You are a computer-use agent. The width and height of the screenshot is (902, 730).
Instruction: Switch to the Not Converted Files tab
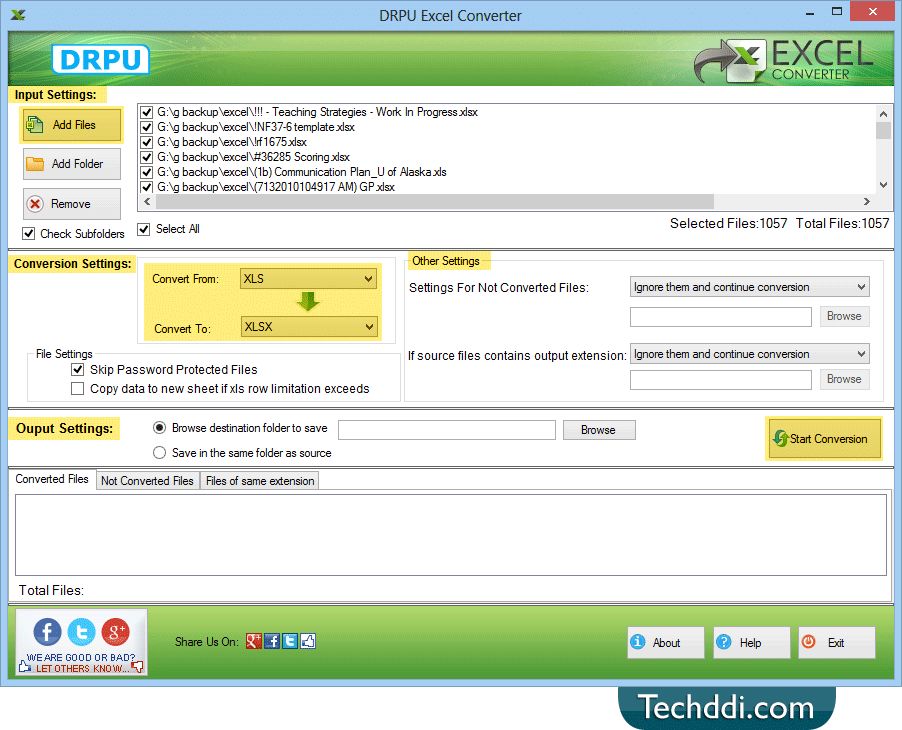[147, 481]
